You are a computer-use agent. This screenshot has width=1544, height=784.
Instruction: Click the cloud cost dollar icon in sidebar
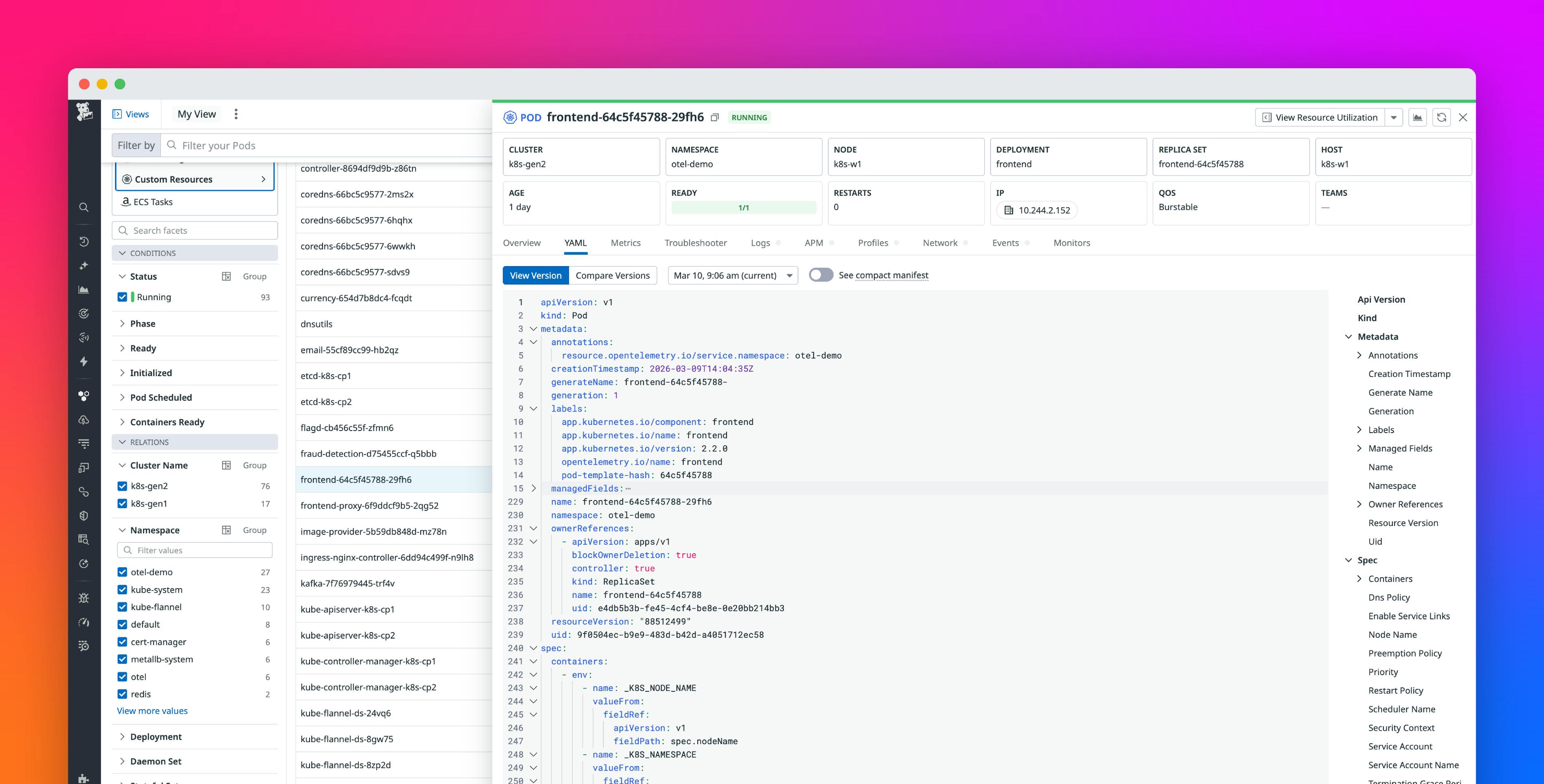pyautogui.click(x=84, y=420)
